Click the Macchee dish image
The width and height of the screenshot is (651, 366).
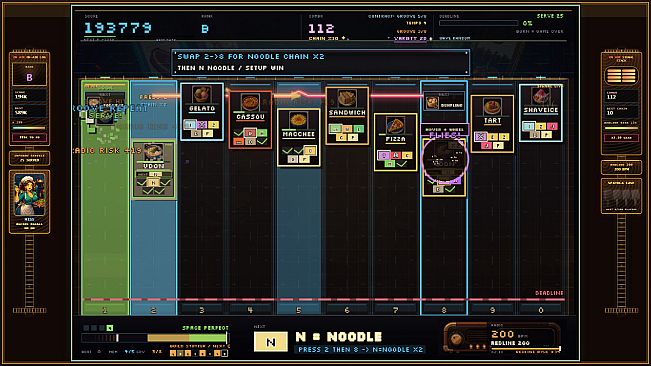click(x=298, y=120)
